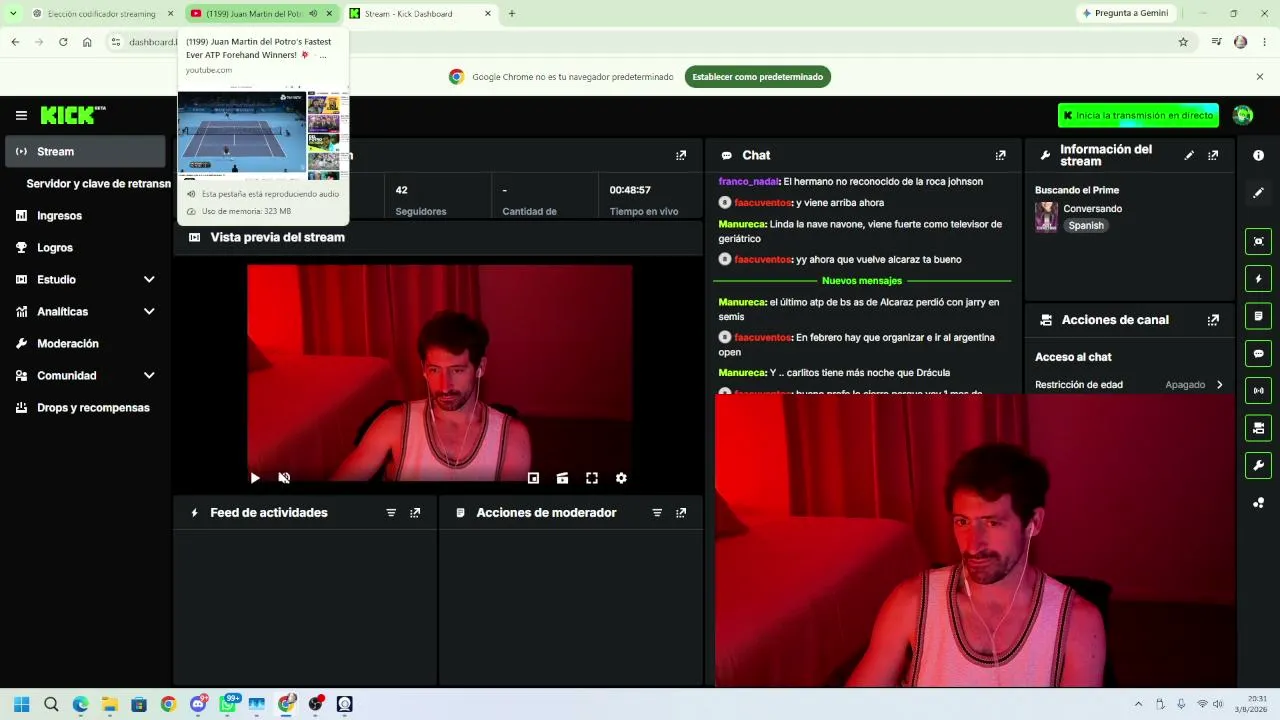
Task: Click Pregunta a Gemini button
Action: tap(1125, 13)
